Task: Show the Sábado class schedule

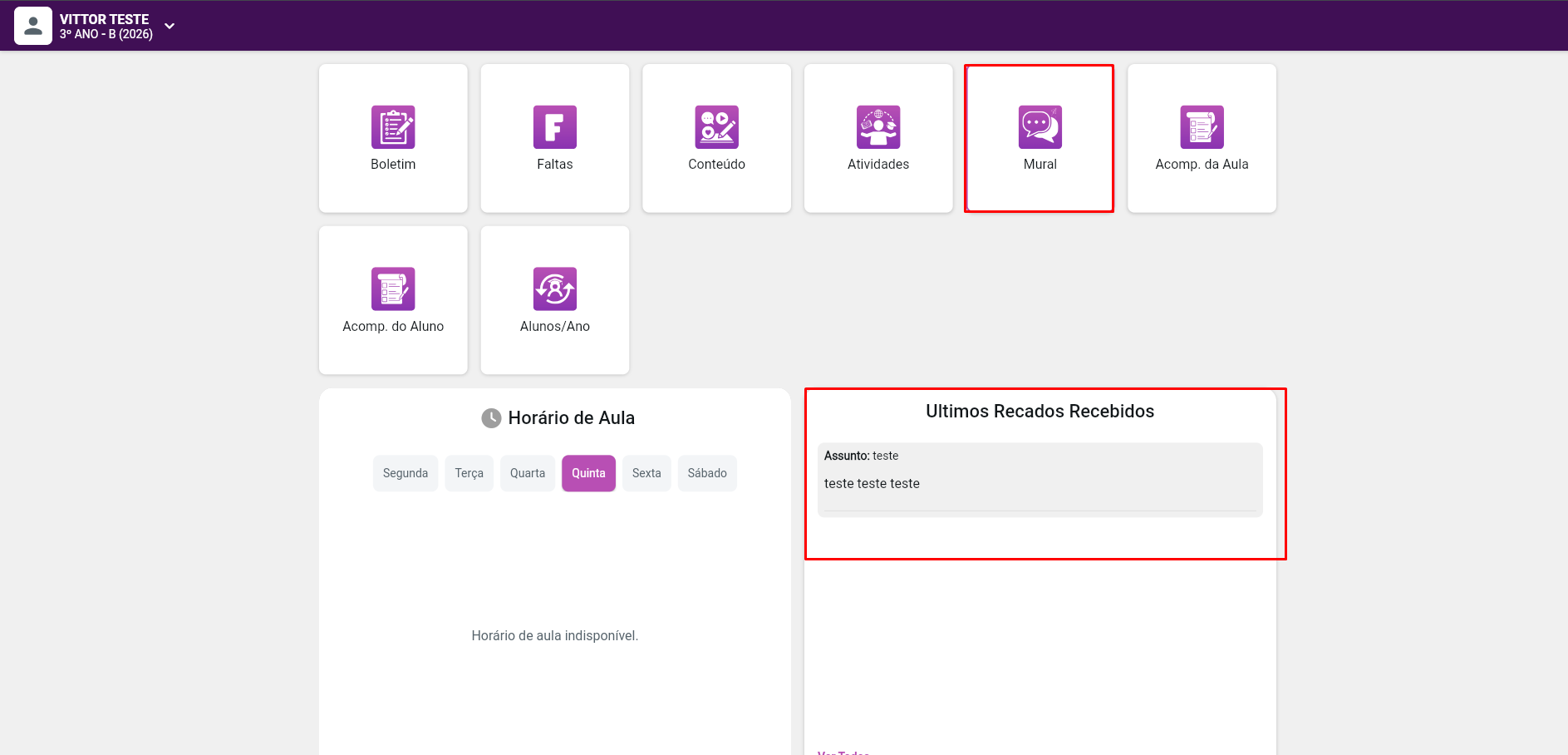Action: coord(707,473)
